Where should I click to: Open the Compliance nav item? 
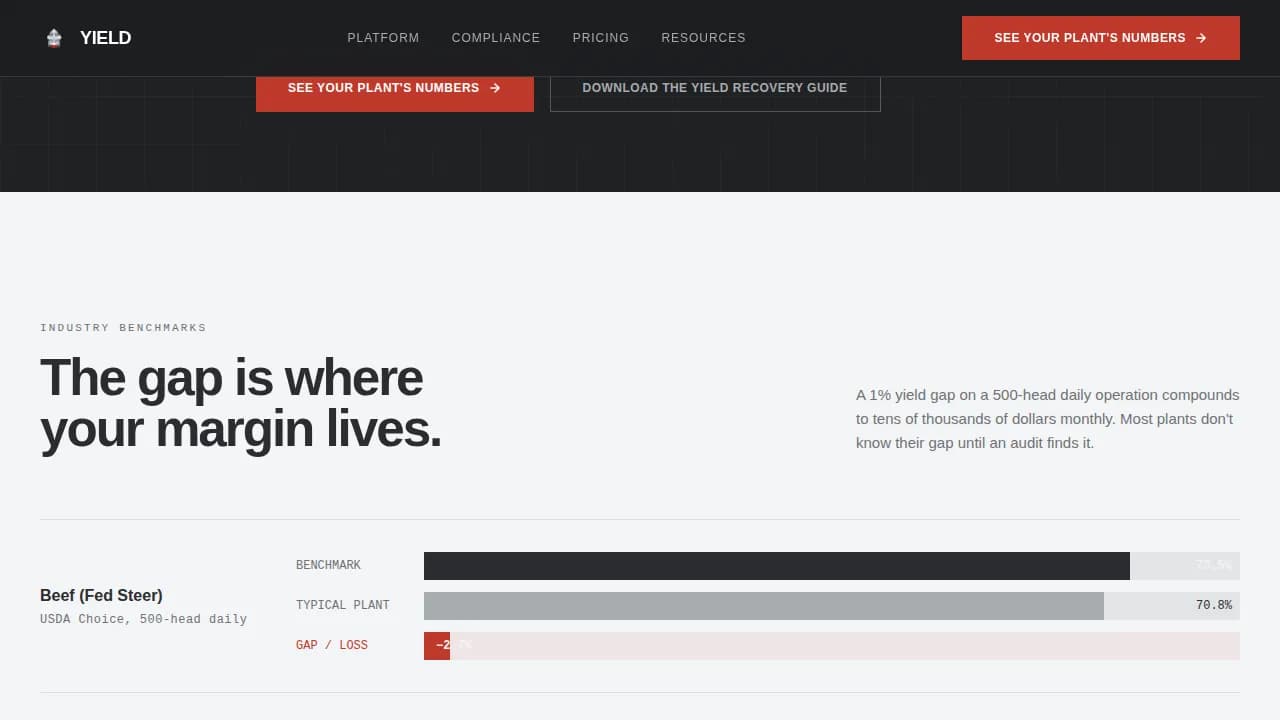point(496,38)
